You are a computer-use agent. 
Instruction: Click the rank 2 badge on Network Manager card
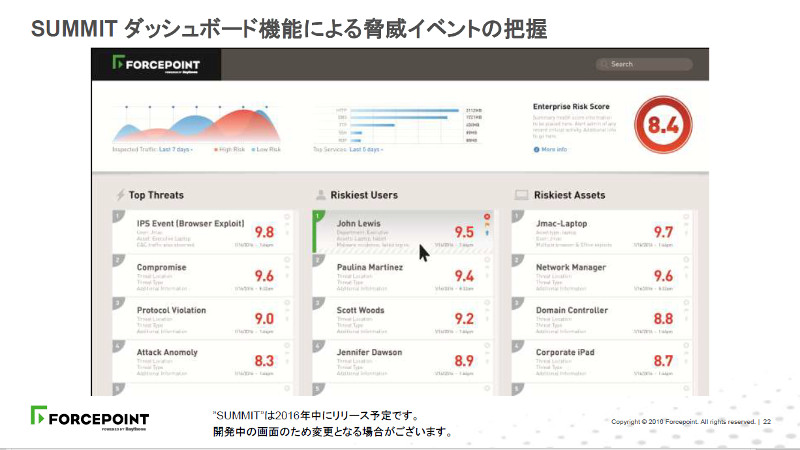(x=517, y=260)
